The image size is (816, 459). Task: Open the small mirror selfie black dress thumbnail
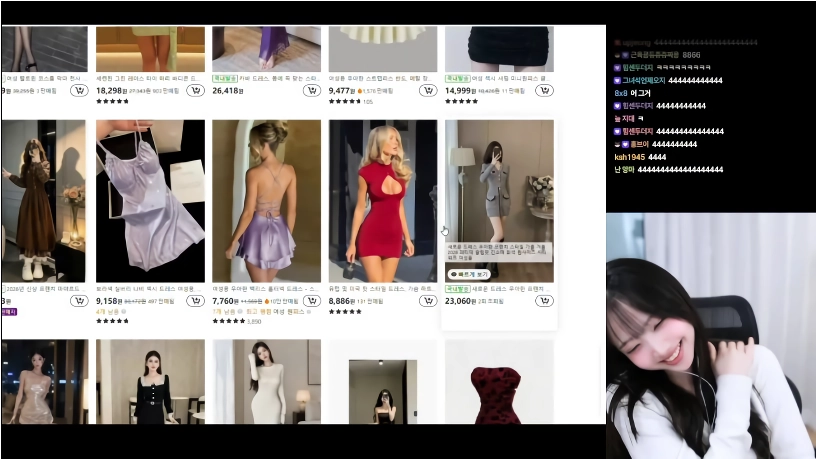(383, 391)
